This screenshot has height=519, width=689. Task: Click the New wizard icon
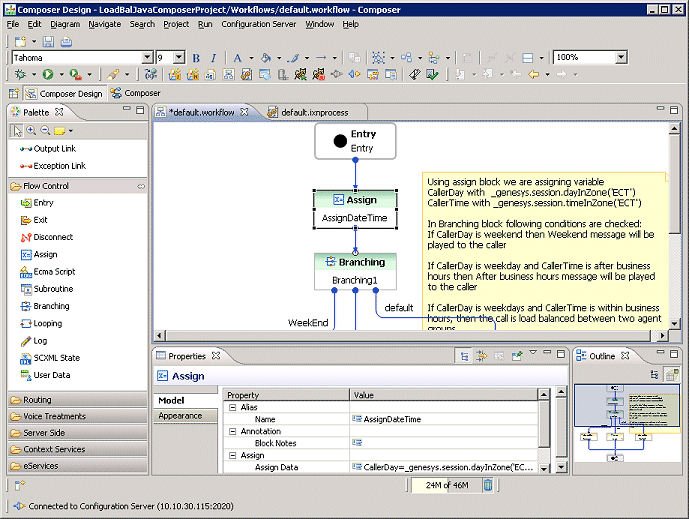pos(20,42)
